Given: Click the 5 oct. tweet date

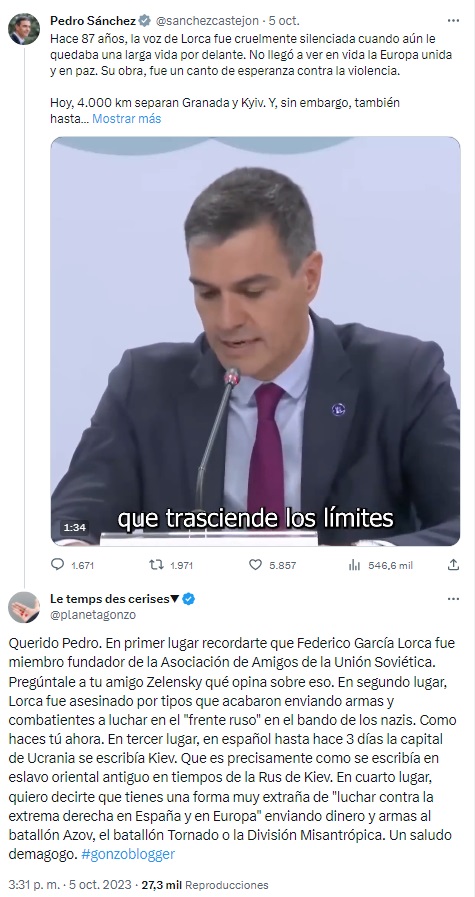Looking at the screenshot, I should pos(284,21).
